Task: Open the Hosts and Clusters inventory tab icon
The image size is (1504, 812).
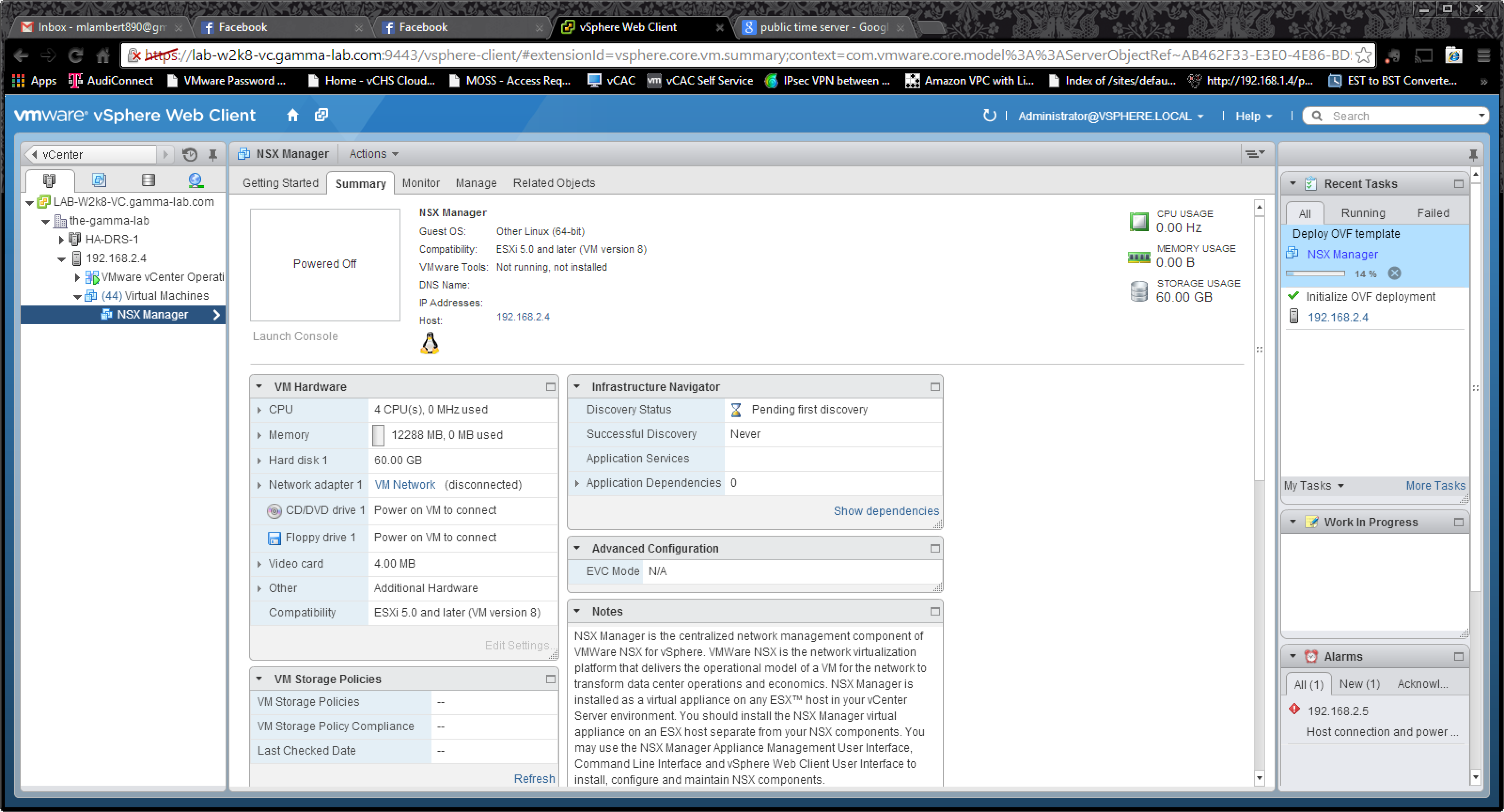Action: 50,180
